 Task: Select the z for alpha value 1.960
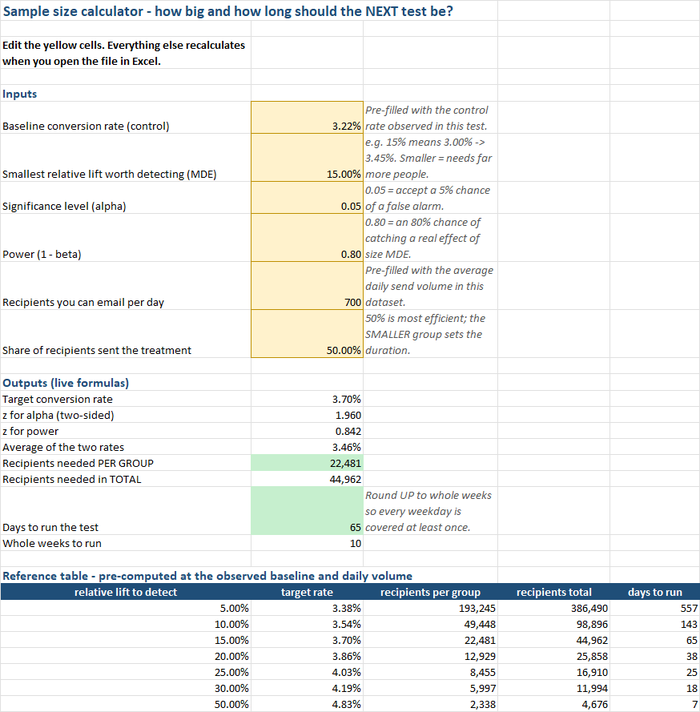[307, 415]
